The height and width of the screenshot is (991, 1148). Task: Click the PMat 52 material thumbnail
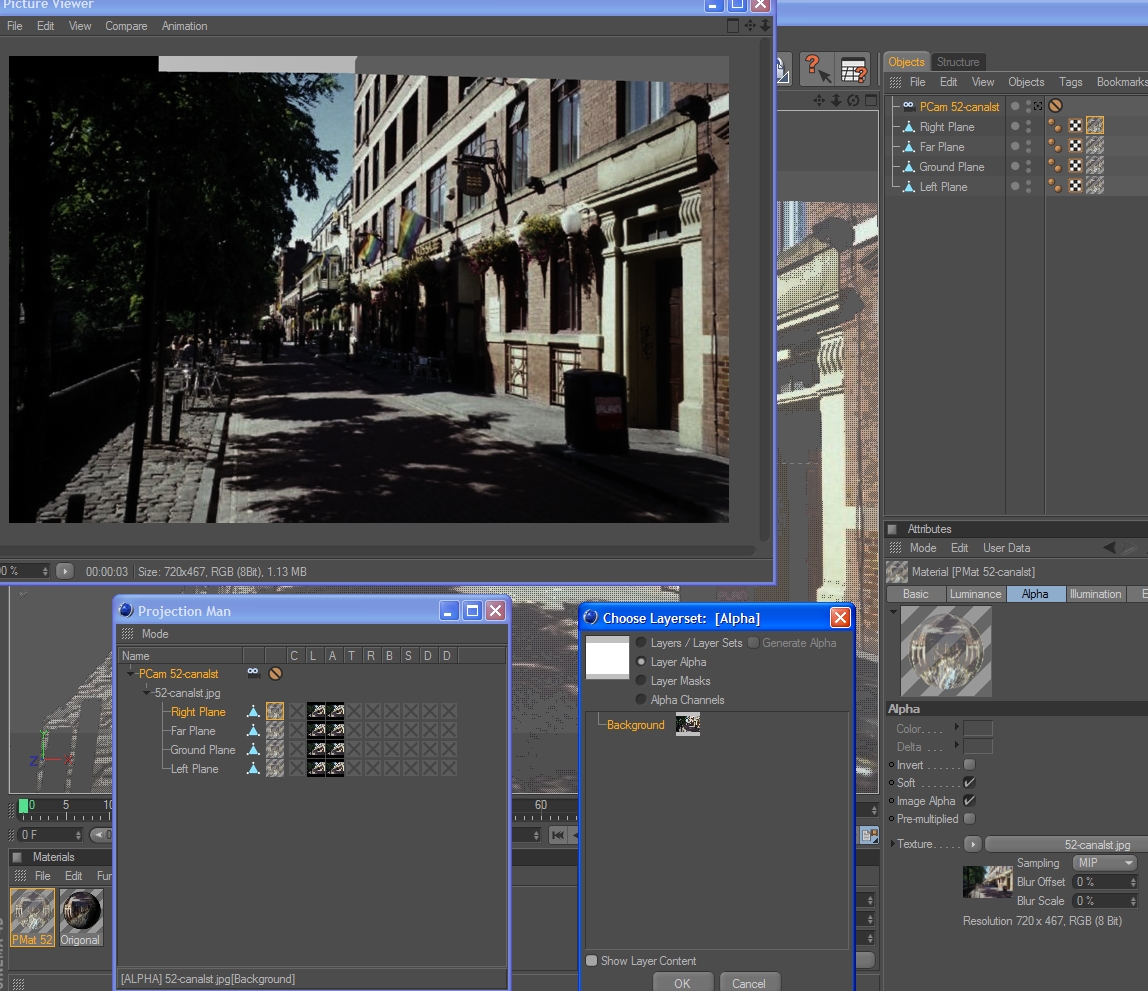click(x=32, y=911)
